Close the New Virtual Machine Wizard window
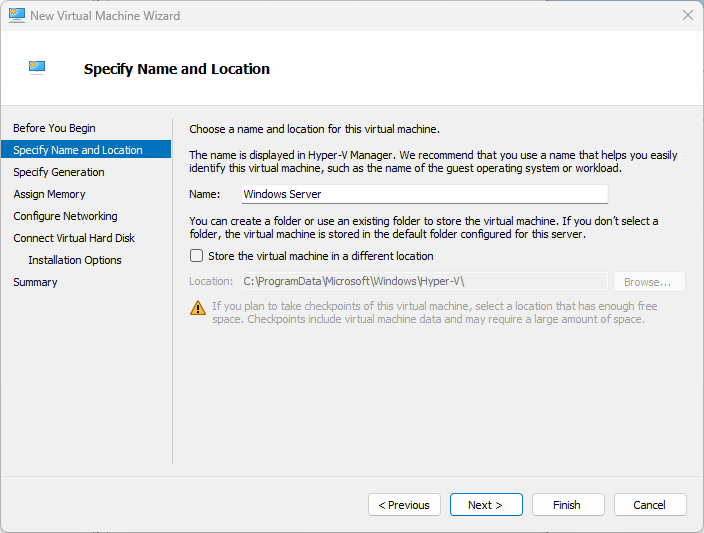 click(687, 16)
